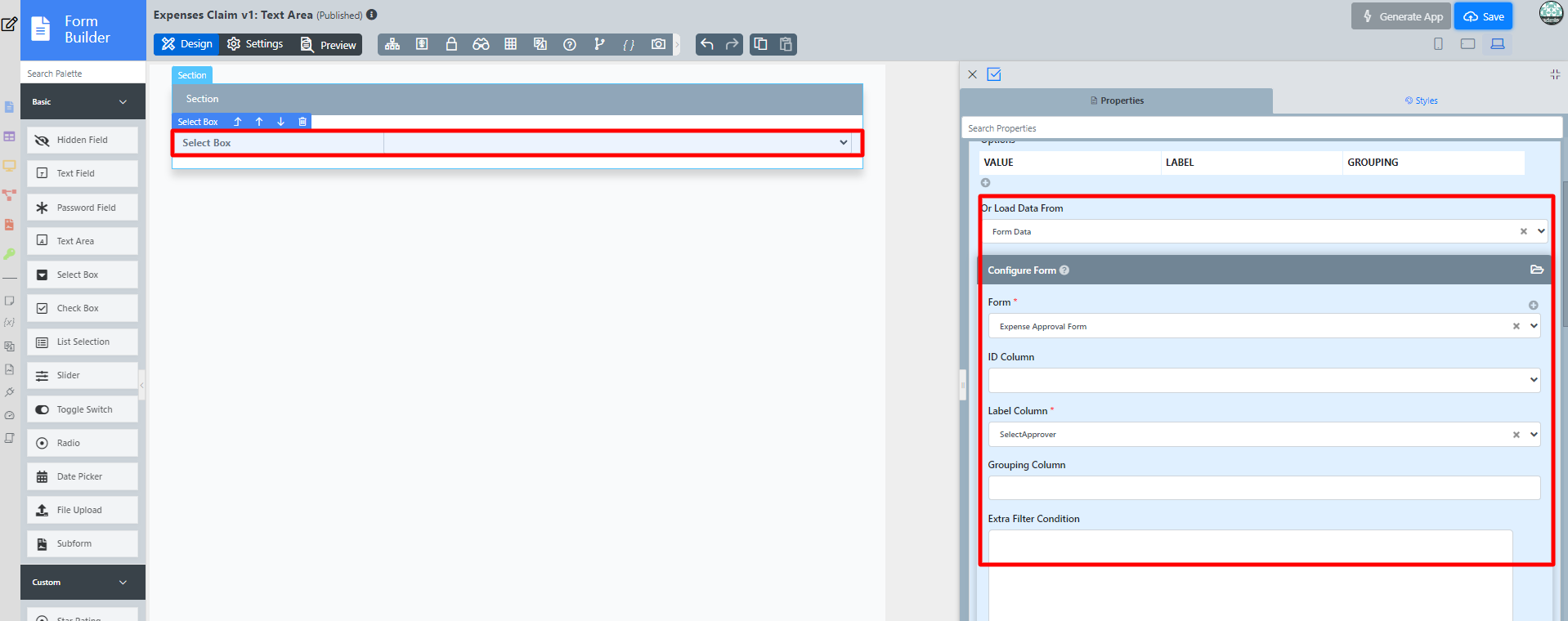Open the Or Load Data From dropdown
The height and width of the screenshot is (621, 1568).
(1263, 231)
